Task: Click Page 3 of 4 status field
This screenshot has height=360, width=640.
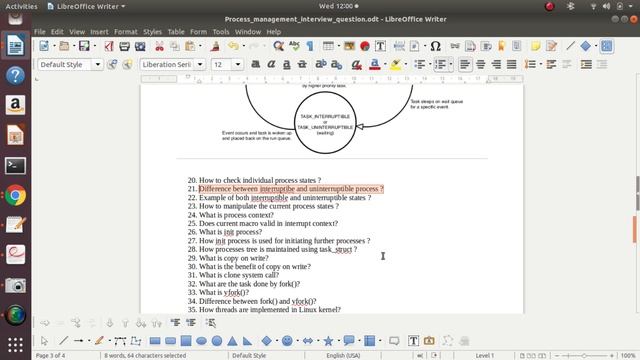Action: [x=50, y=356]
